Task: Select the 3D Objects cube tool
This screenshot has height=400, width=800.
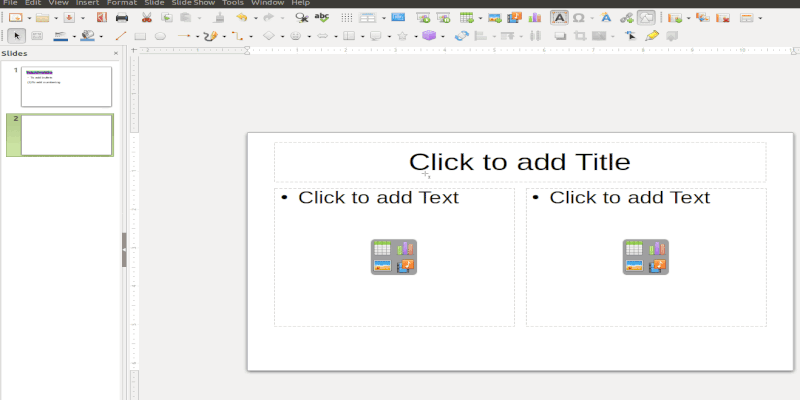Action: coord(429,36)
